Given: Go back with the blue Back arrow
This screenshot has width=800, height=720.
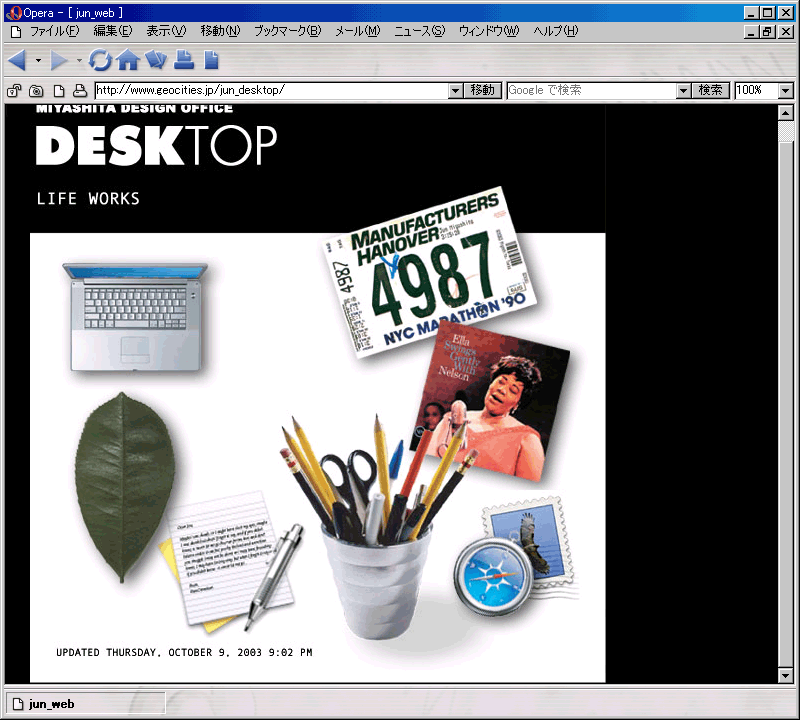Looking at the screenshot, I should coord(17,60).
